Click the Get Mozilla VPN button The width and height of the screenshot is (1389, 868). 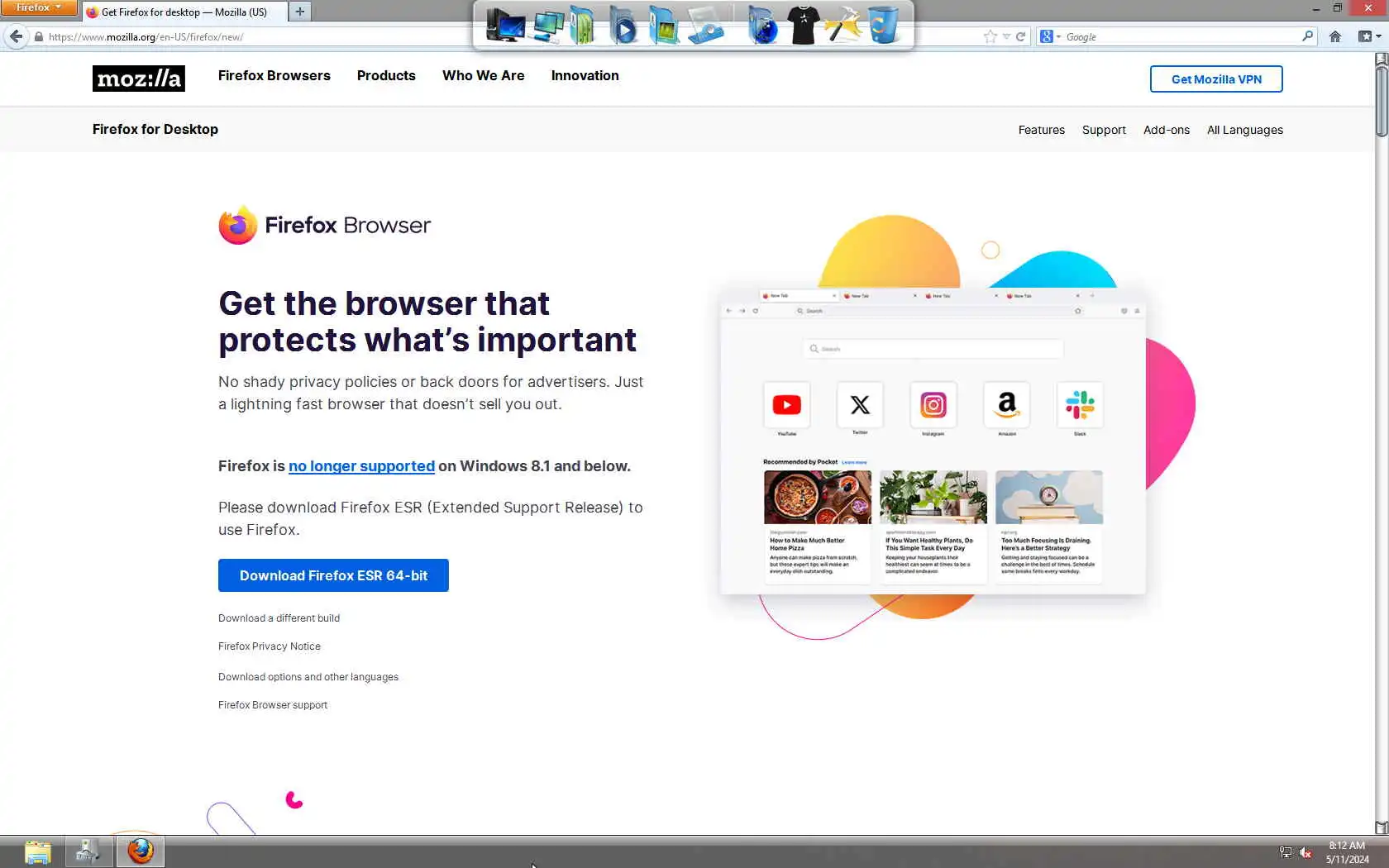(1216, 79)
